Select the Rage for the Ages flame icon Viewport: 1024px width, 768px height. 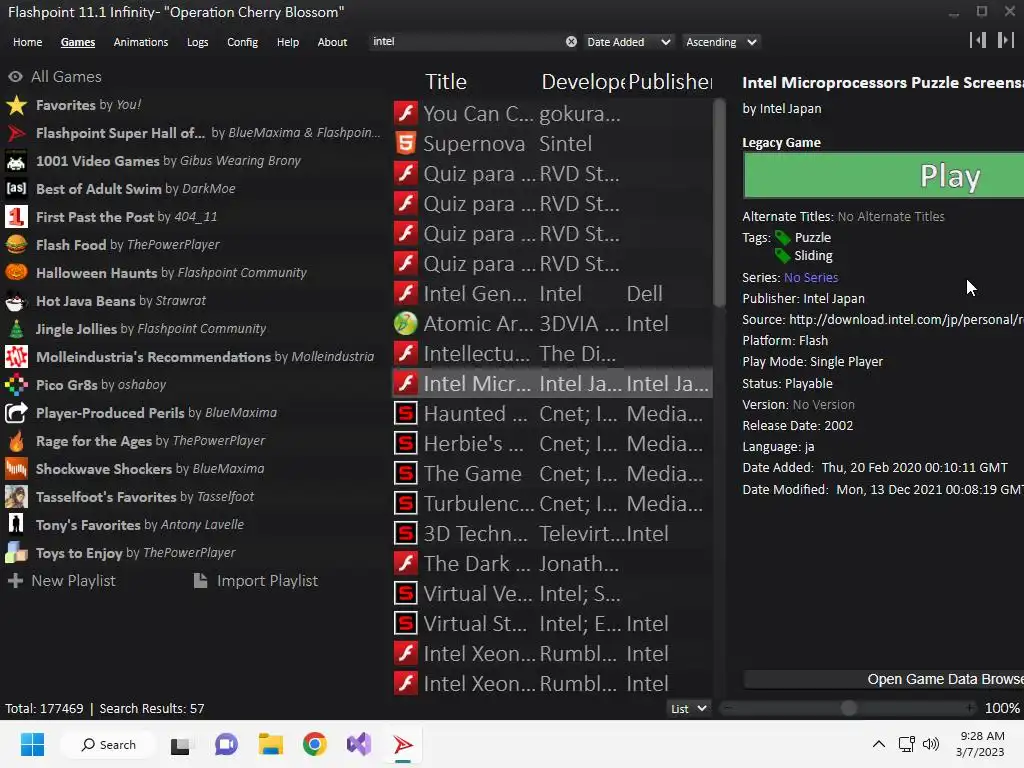click(16, 441)
